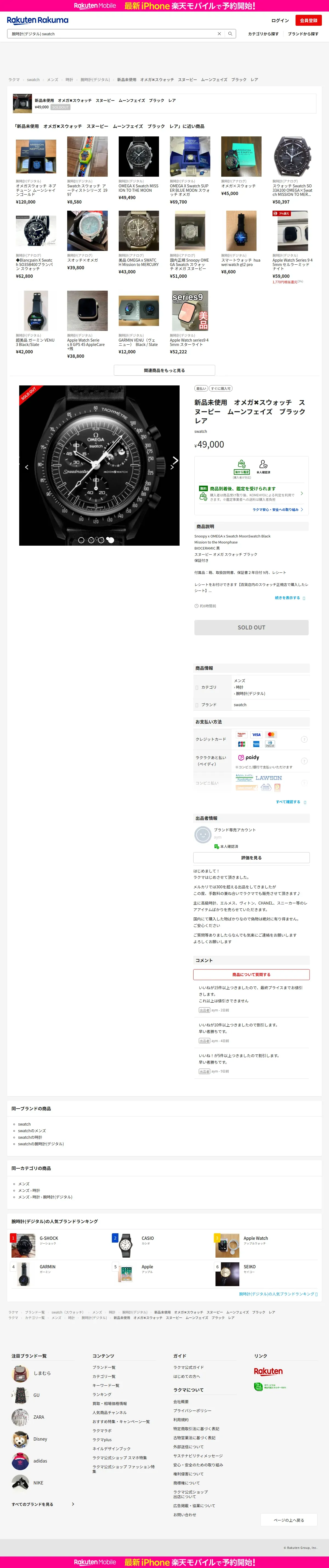Open the ¥120,000 ネプチューン watch thumbnail
329x1568 pixels.
point(36,156)
